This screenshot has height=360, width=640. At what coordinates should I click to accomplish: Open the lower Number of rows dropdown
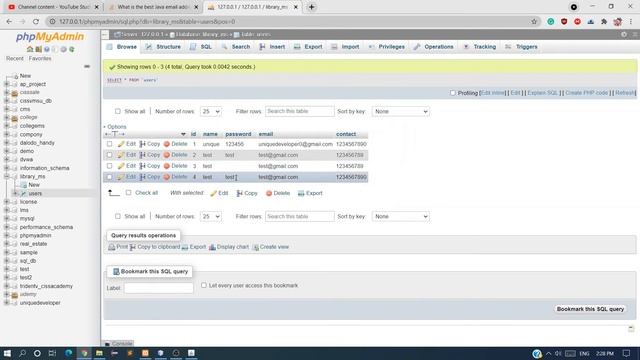211,217
